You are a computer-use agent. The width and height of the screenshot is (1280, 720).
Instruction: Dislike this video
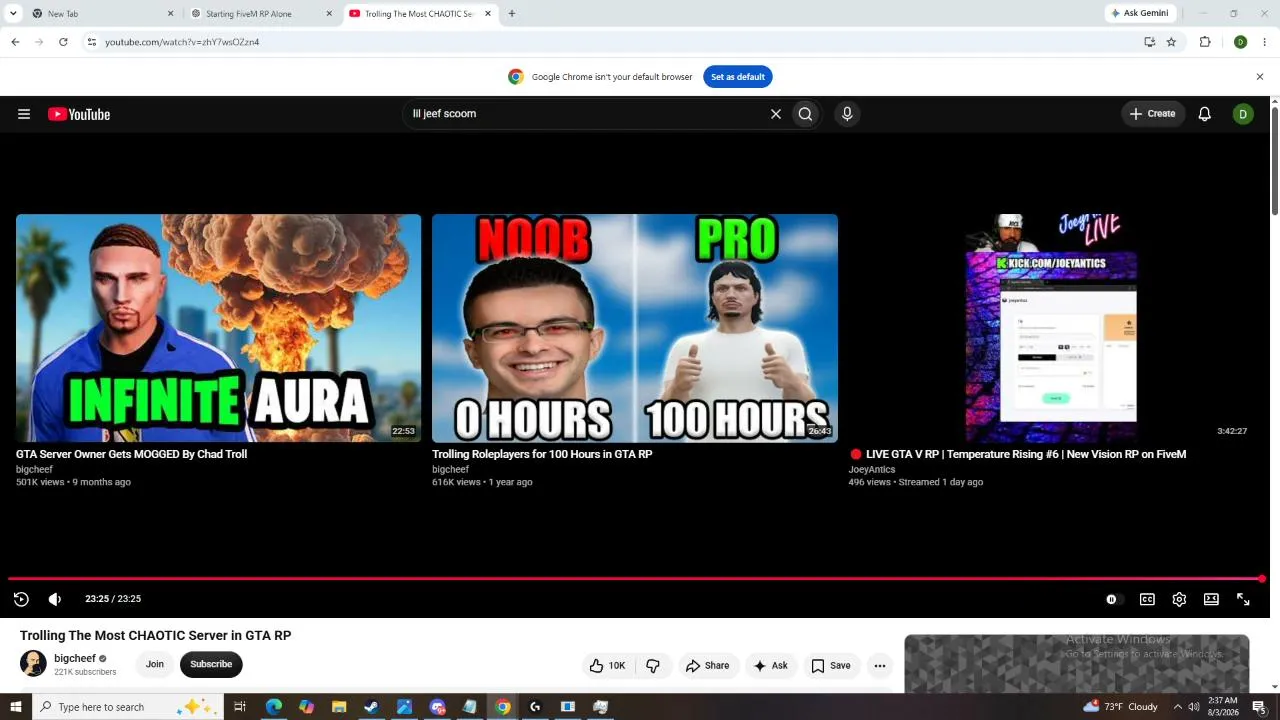point(653,666)
